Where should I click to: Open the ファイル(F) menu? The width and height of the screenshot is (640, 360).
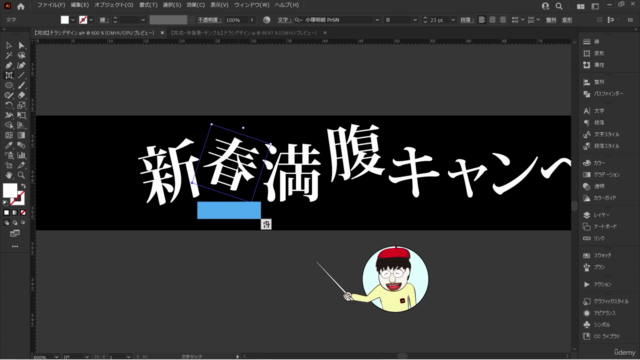tap(51, 5)
